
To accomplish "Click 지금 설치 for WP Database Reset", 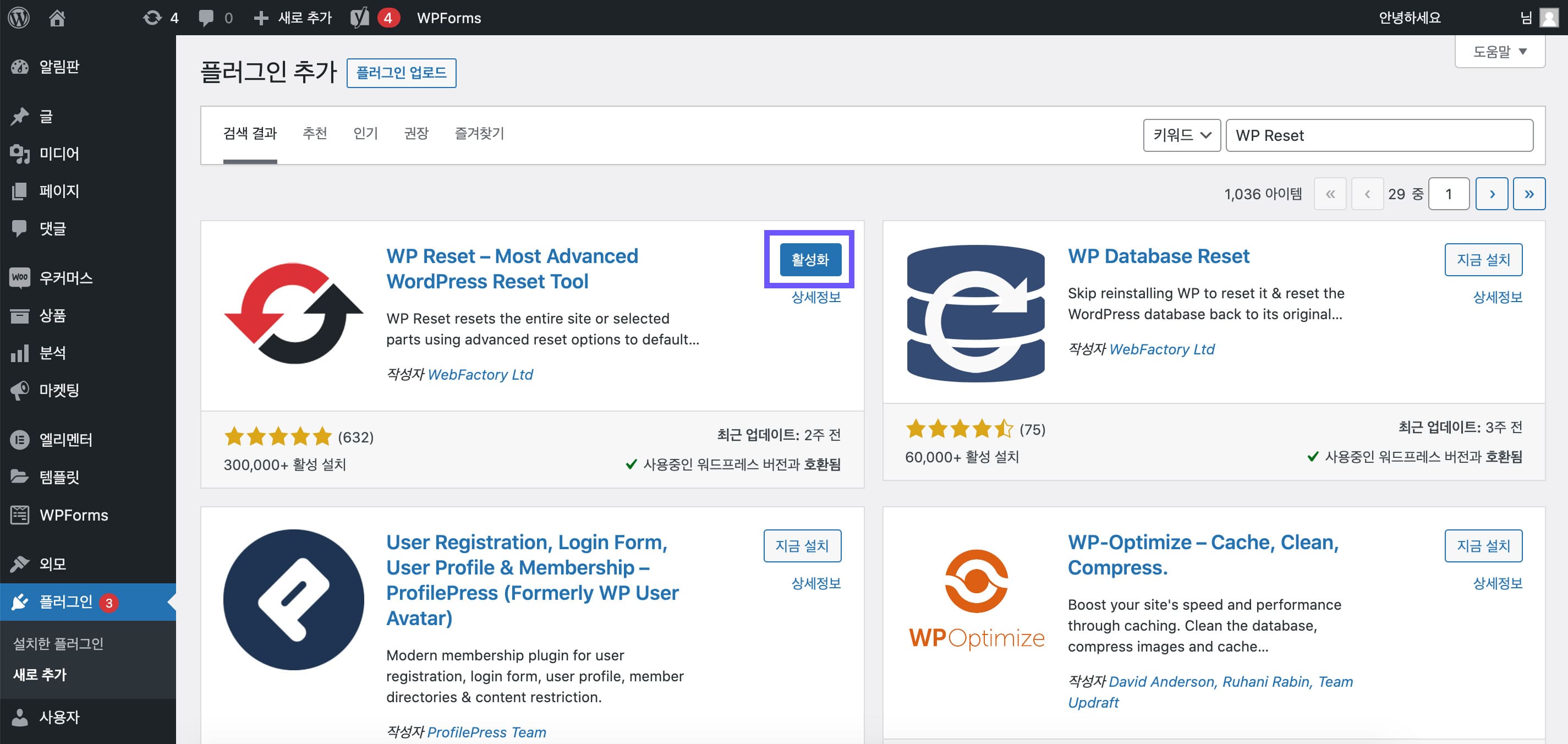I will point(1483,260).
